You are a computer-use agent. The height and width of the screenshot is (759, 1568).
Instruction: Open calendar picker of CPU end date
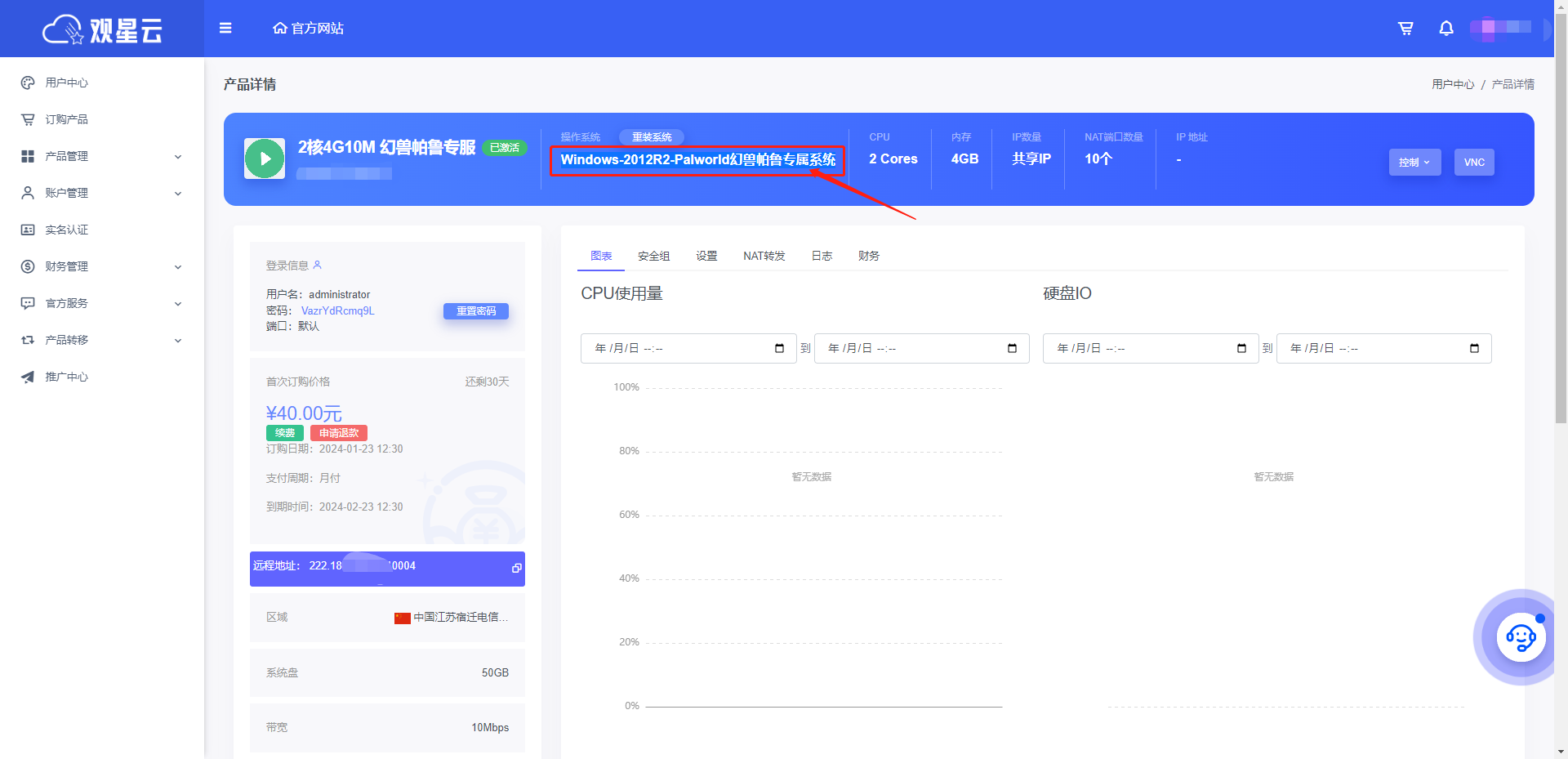coord(1012,348)
